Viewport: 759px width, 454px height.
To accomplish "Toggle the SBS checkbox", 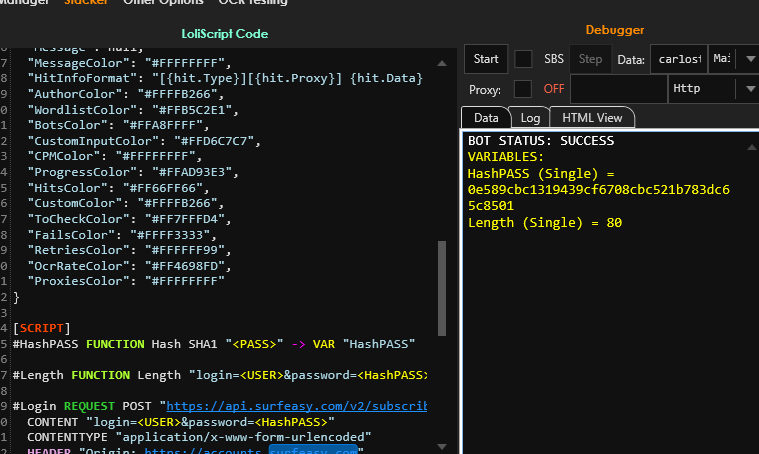I will 523,59.
